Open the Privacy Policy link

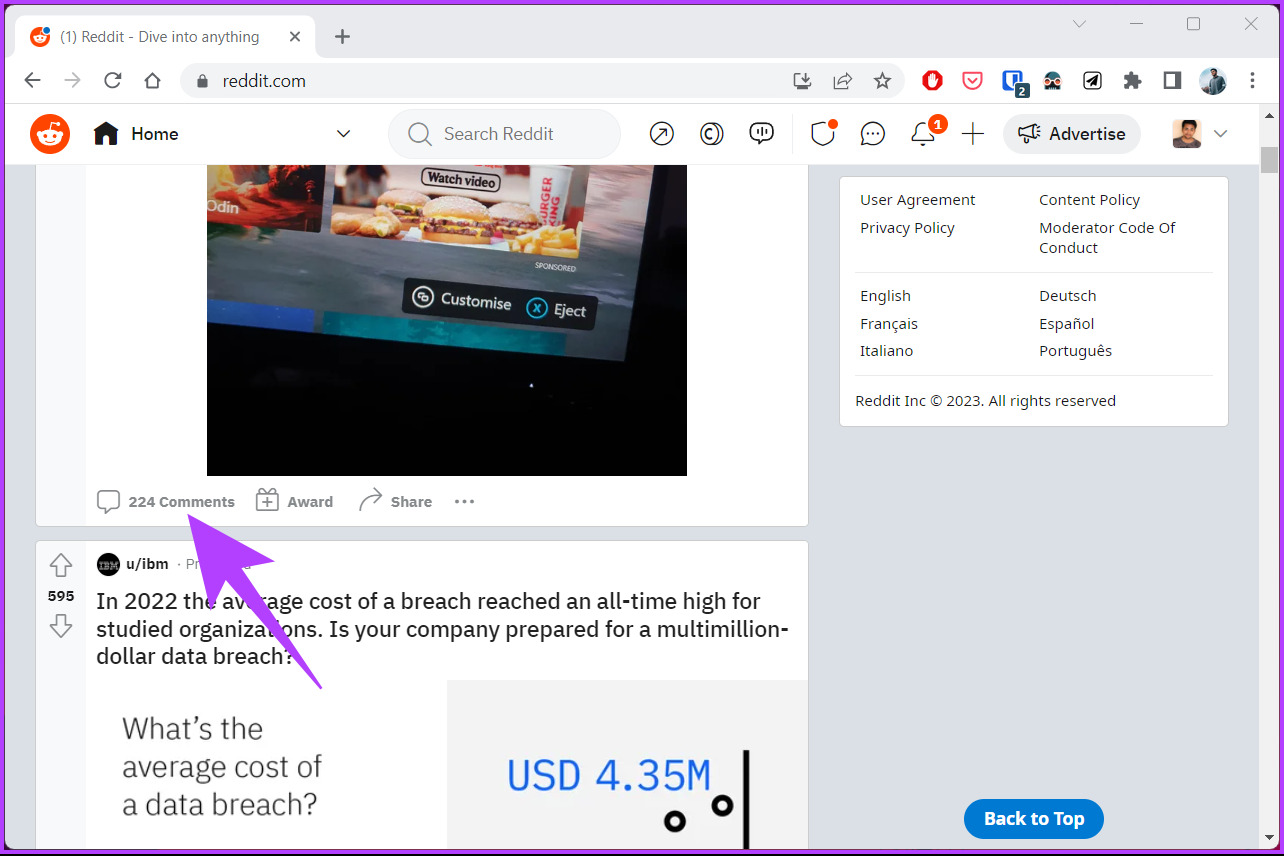906,227
